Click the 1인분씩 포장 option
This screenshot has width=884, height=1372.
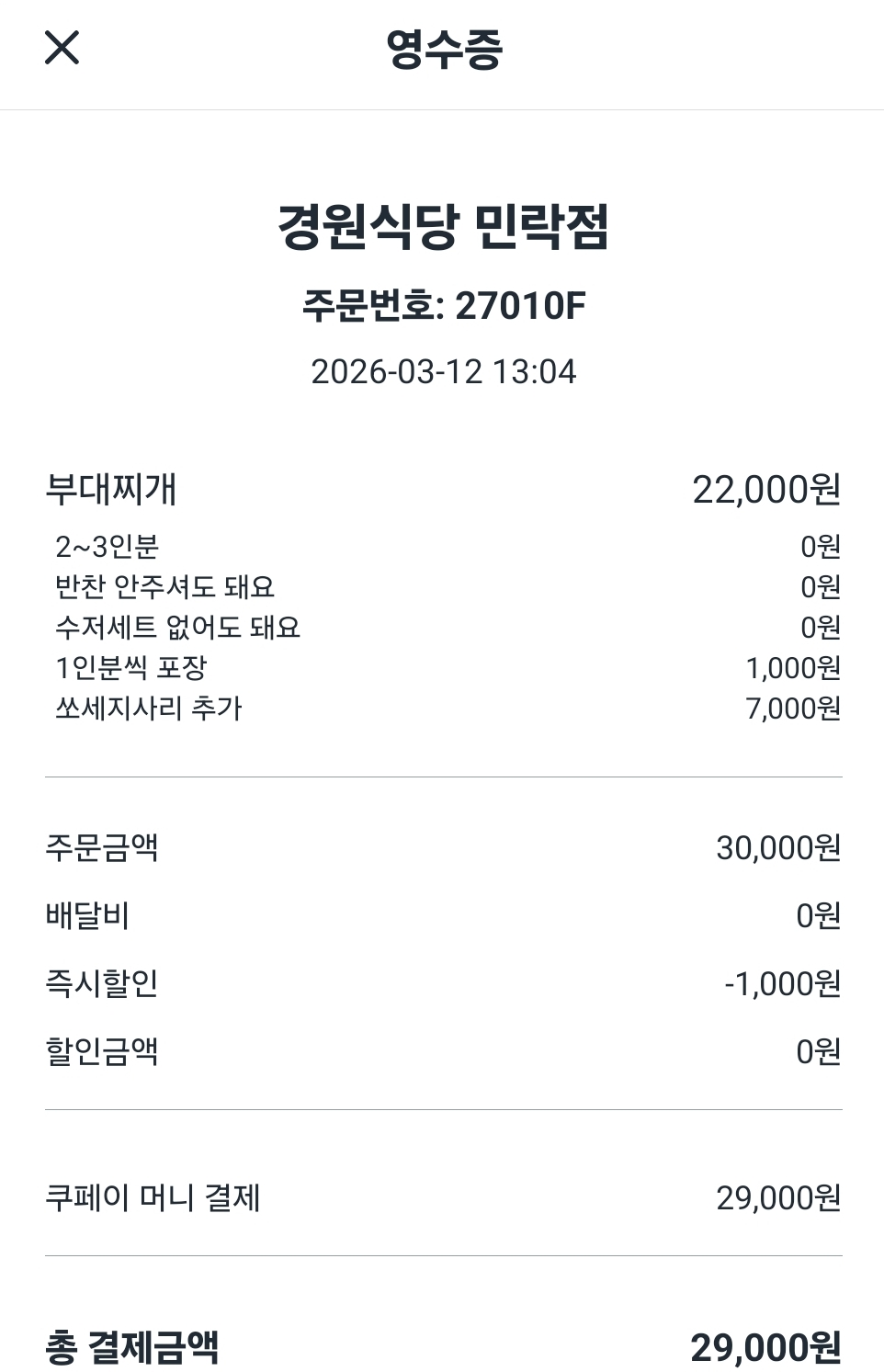click(x=131, y=668)
